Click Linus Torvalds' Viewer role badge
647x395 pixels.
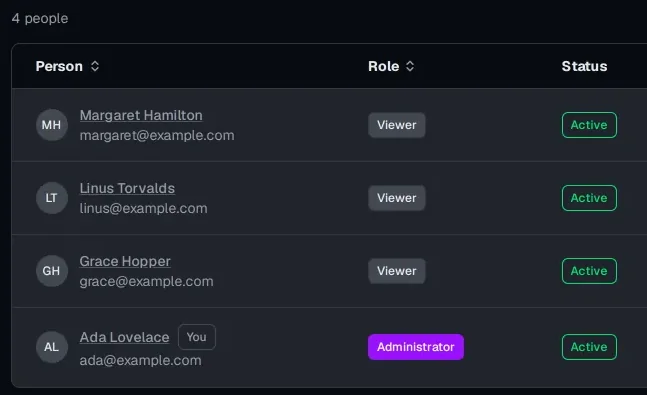click(397, 198)
